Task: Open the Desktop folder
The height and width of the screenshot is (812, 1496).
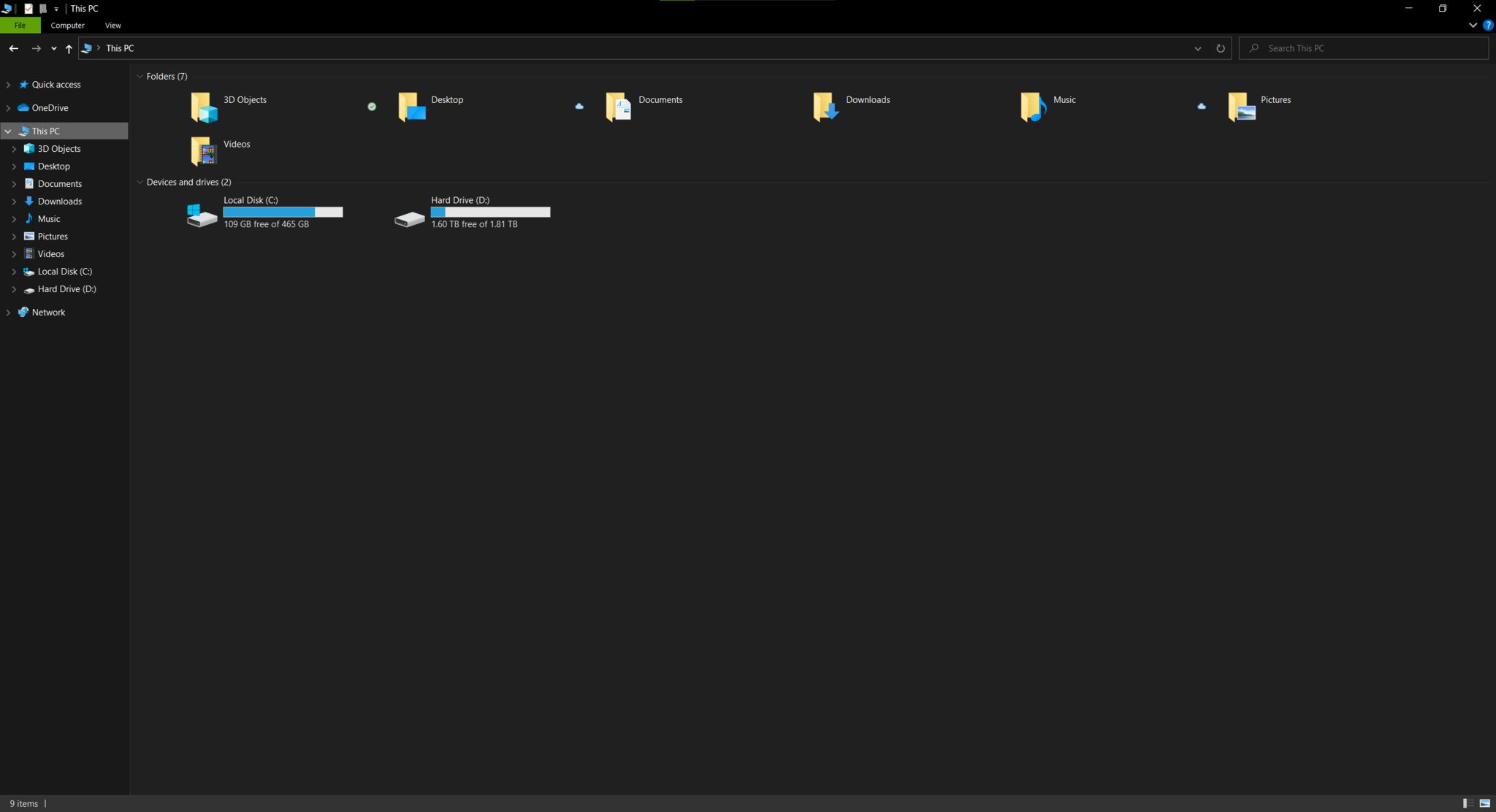Action: coord(447,106)
